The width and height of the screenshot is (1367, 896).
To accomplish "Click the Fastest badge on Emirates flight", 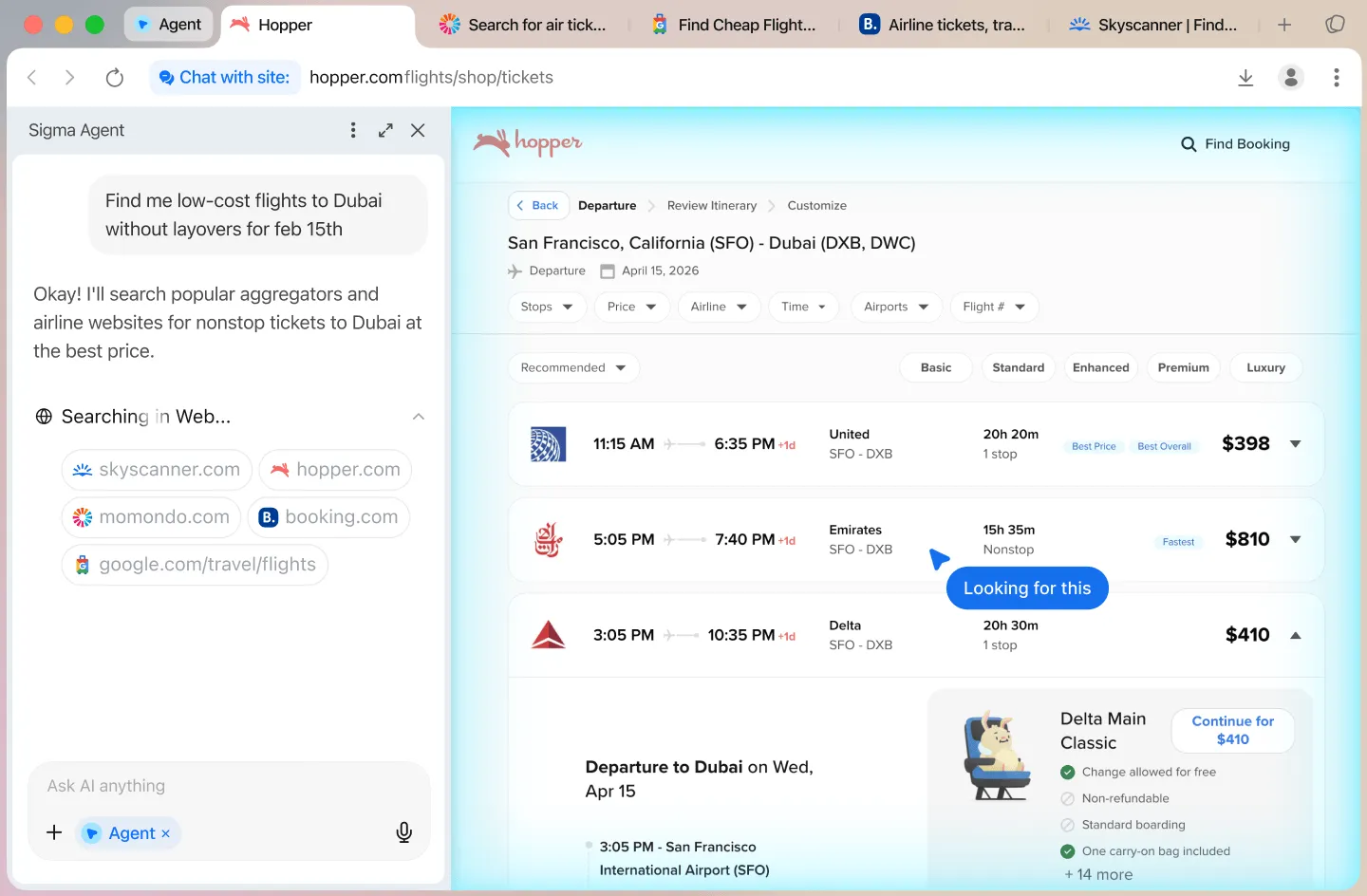I will [x=1178, y=542].
